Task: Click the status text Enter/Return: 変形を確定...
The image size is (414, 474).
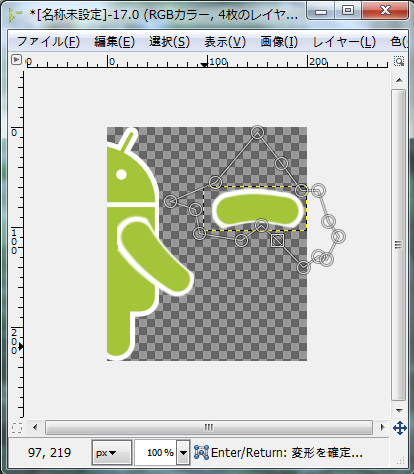Action: [x=287, y=453]
